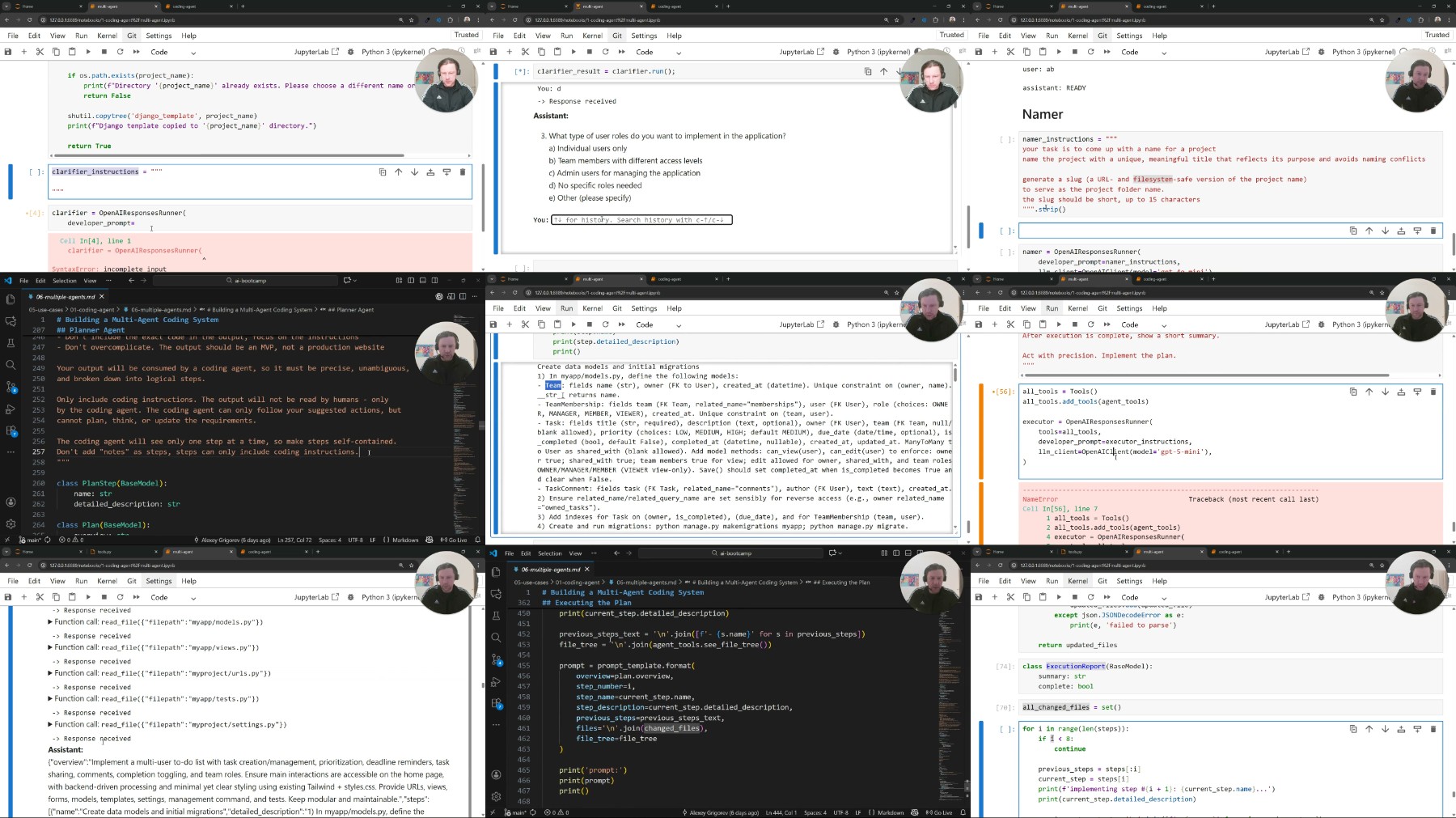Copy cell via toolbar icon in Namer notebook
Screen dimensions: 1456x818
[1026, 52]
